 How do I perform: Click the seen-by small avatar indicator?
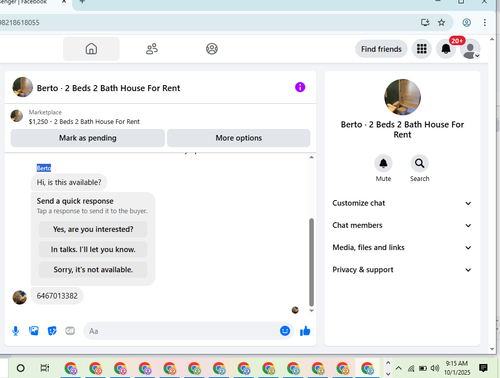tap(295, 310)
